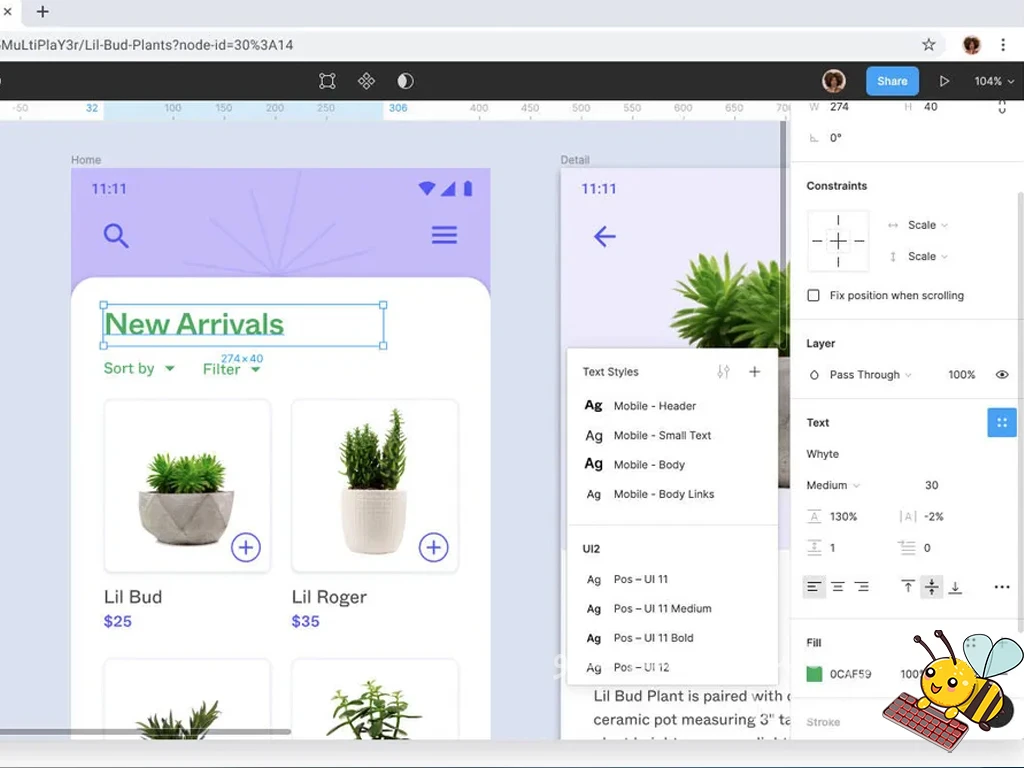Toggle the contrast mask icon in toolbar

point(405,81)
